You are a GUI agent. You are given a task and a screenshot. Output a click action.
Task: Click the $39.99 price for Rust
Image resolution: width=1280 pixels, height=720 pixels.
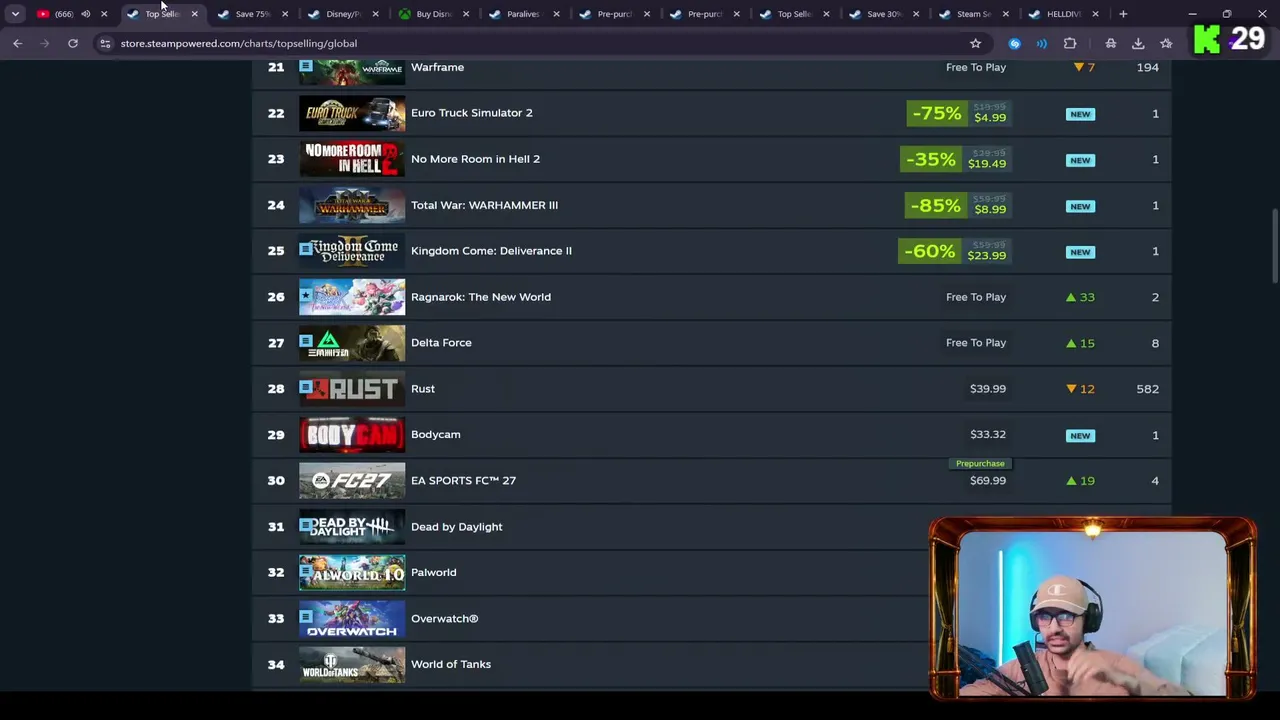pos(988,389)
